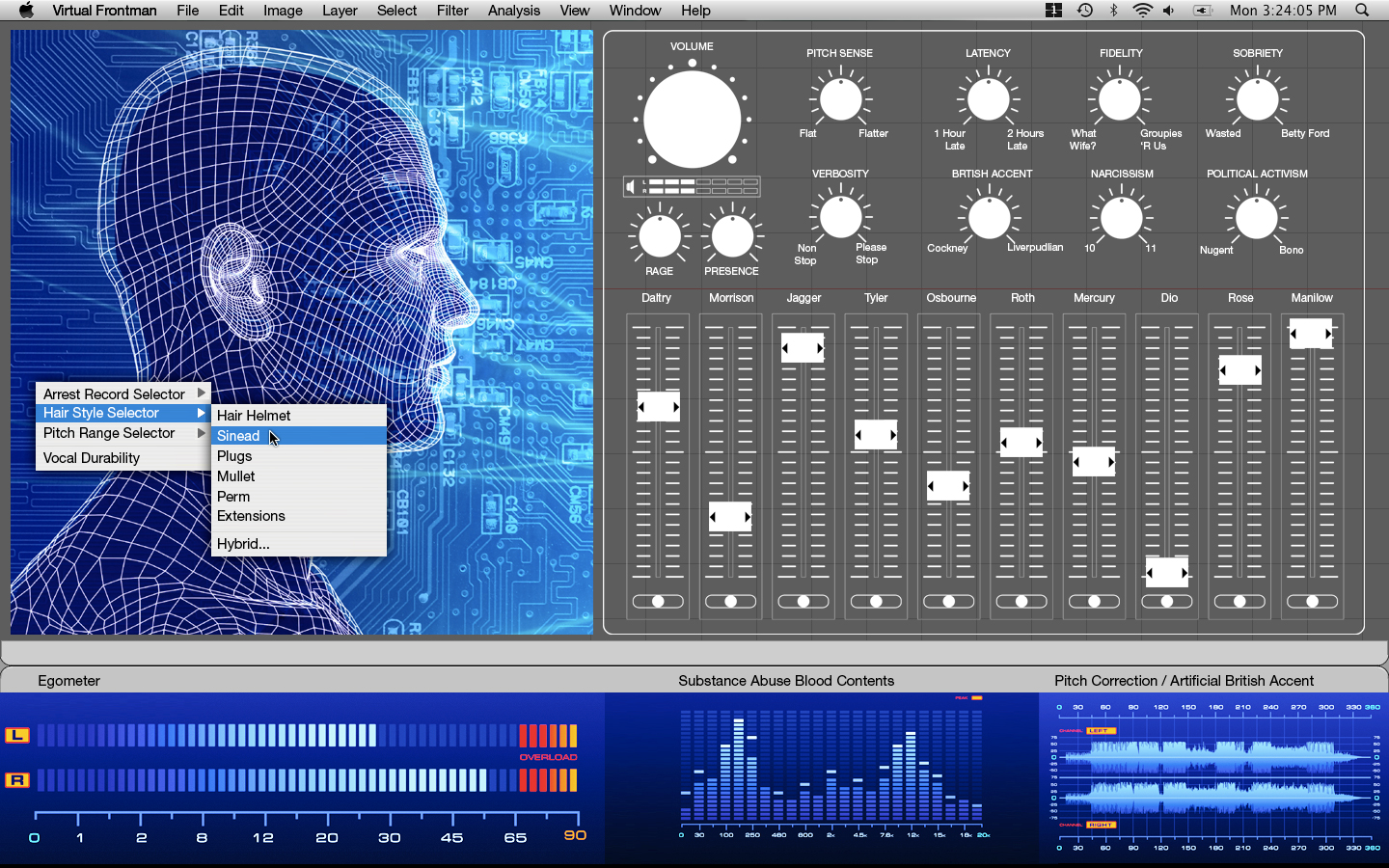Toggle the switch under Jagger channel

pos(803,601)
